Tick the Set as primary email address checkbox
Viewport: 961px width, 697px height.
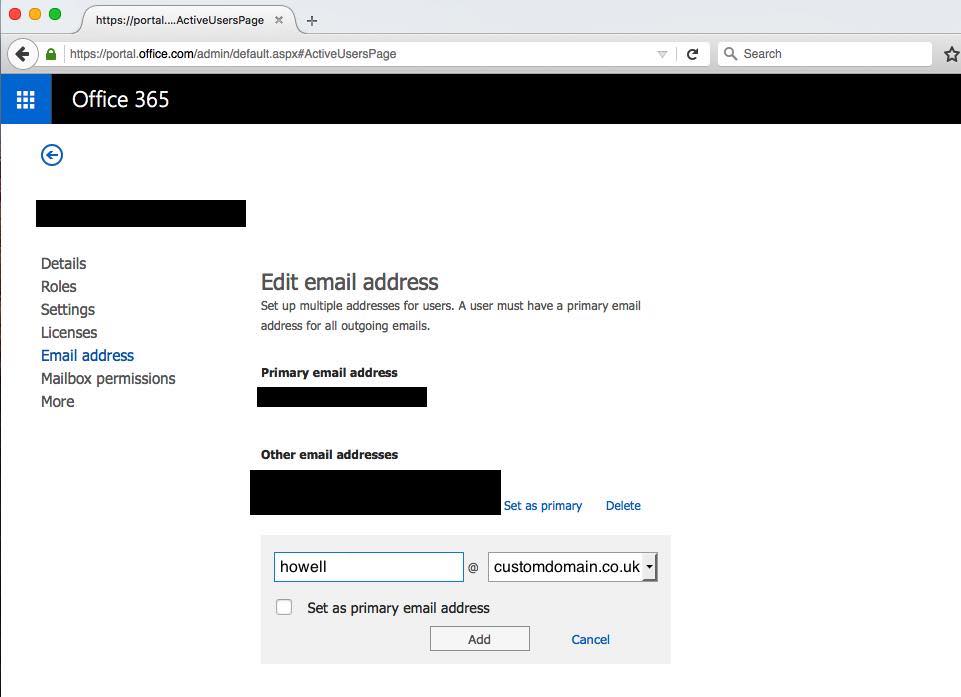[284, 607]
